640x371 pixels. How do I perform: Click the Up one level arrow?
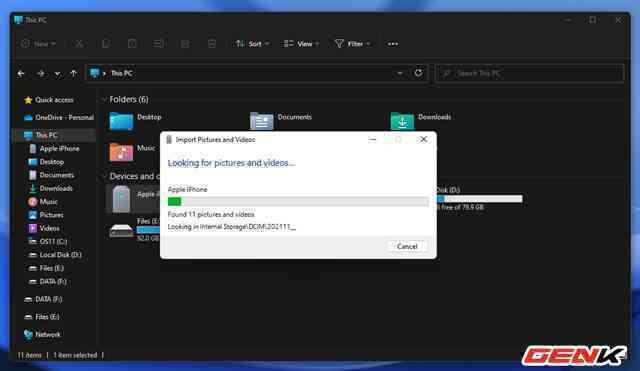point(73,73)
